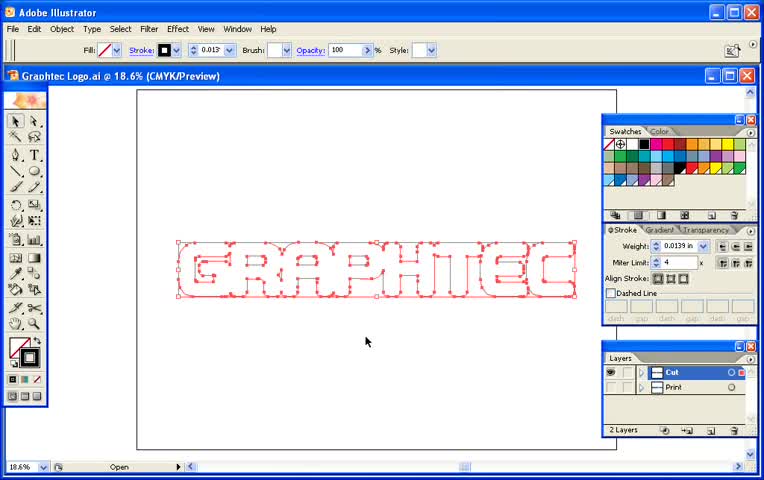Expand the Print layer
Image resolution: width=764 pixels, height=480 pixels.
pyautogui.click(x=642, y=387)
